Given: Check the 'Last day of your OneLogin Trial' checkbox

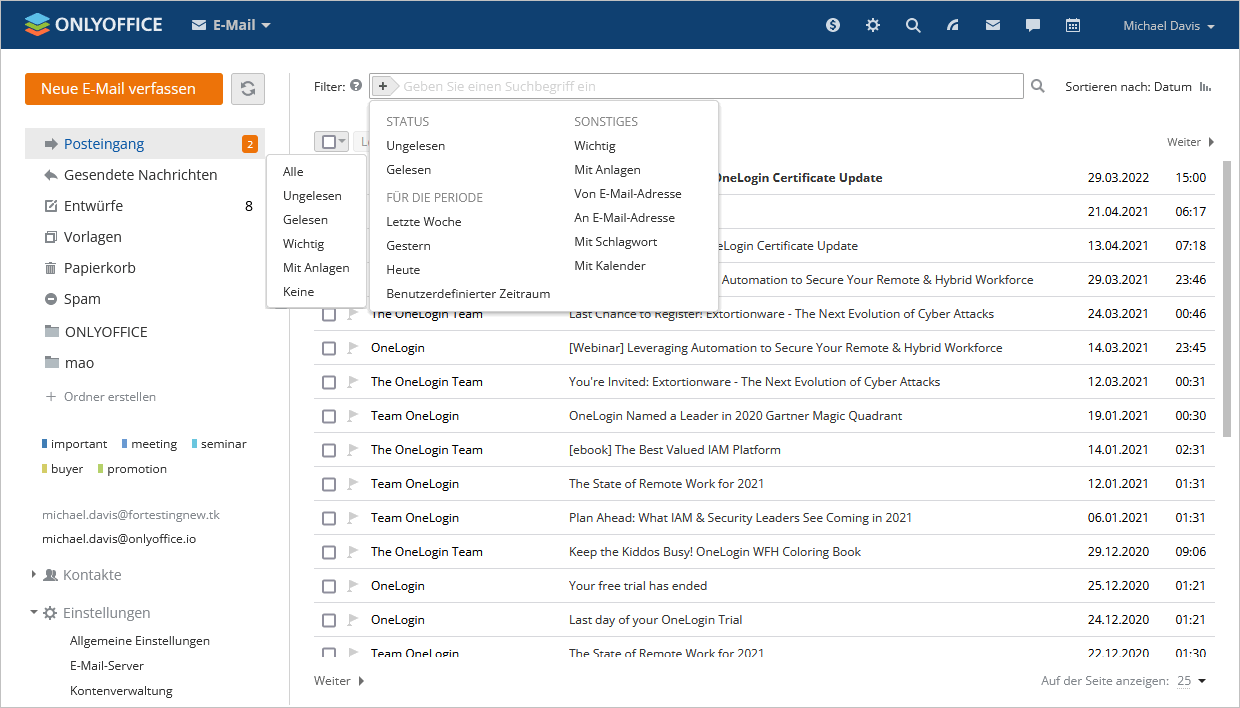Looking at the screenshot, I should coord(328,620).
